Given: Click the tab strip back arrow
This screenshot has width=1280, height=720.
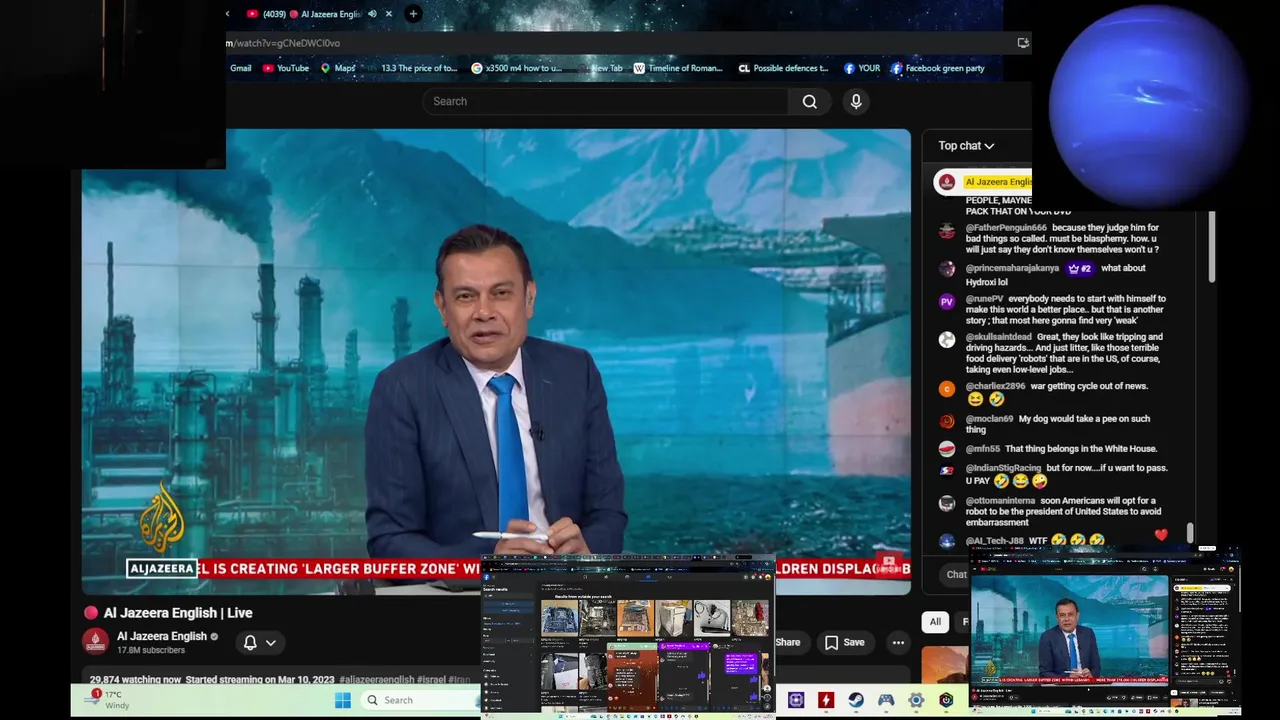Looking at the screenshot, I should coord(227,14).
